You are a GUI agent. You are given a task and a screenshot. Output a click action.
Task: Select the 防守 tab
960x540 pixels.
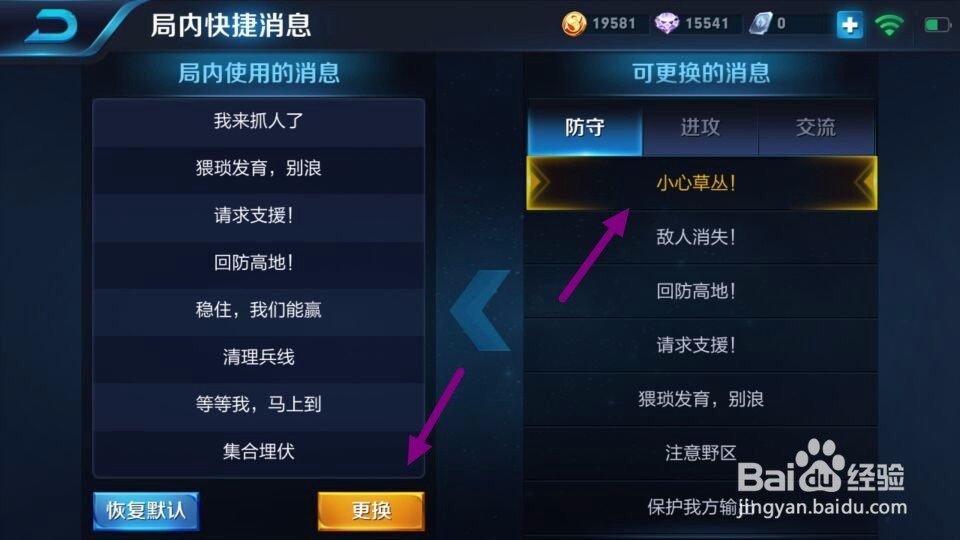tap(585, 127)
